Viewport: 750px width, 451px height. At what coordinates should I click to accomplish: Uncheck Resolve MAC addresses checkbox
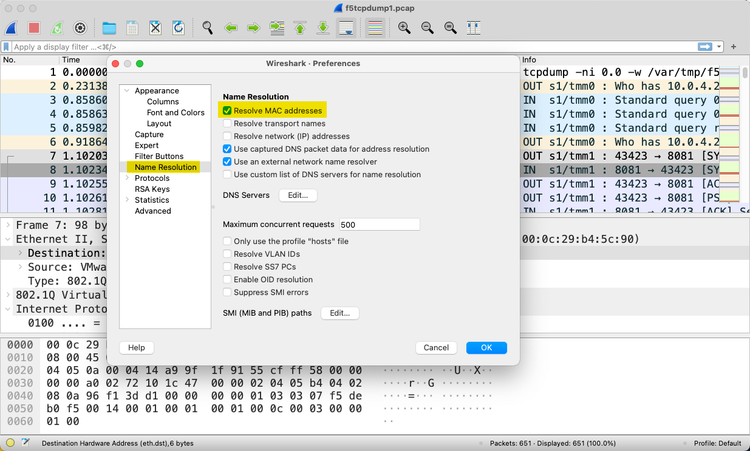click(228, 110)
